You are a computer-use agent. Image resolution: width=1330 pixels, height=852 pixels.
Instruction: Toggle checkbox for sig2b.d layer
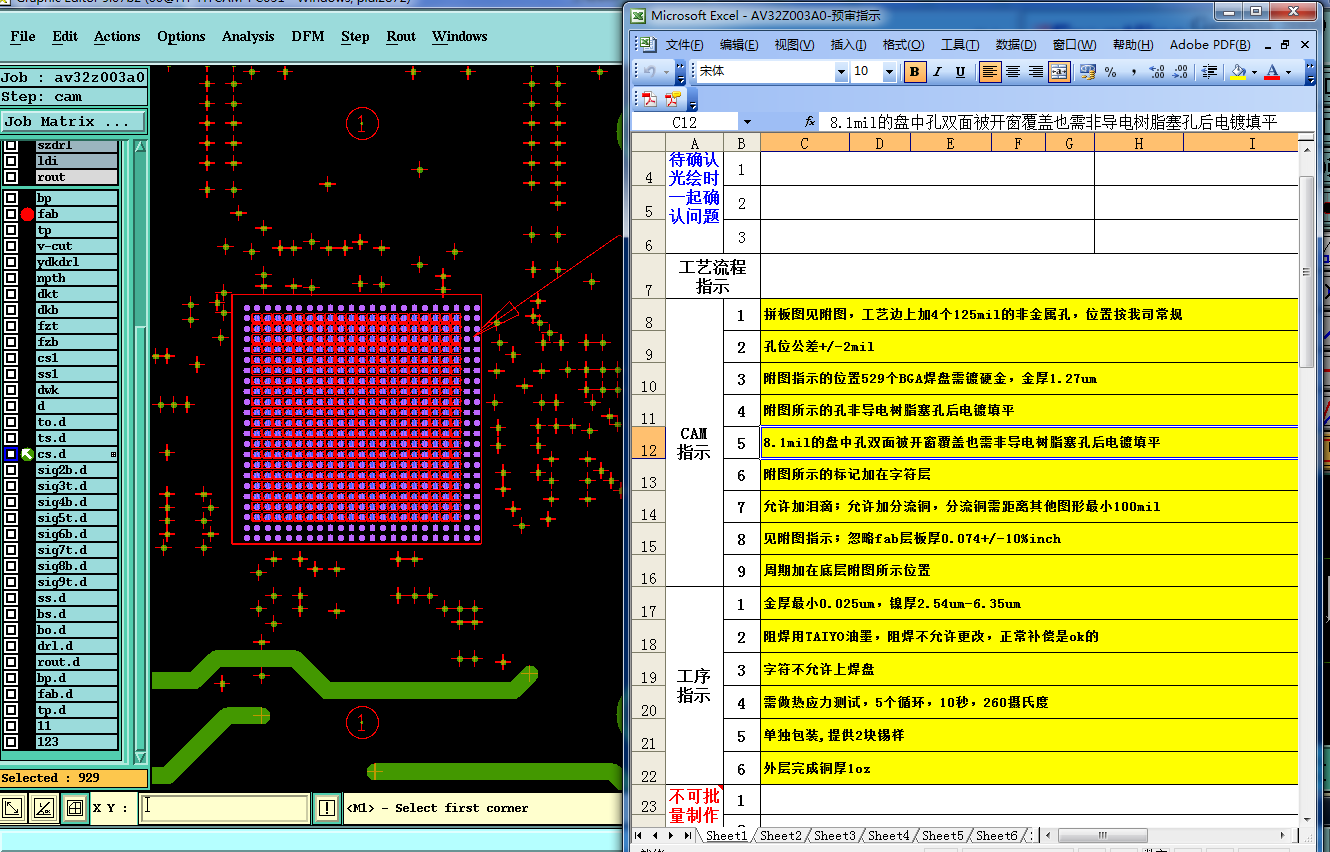pos(11,470)
